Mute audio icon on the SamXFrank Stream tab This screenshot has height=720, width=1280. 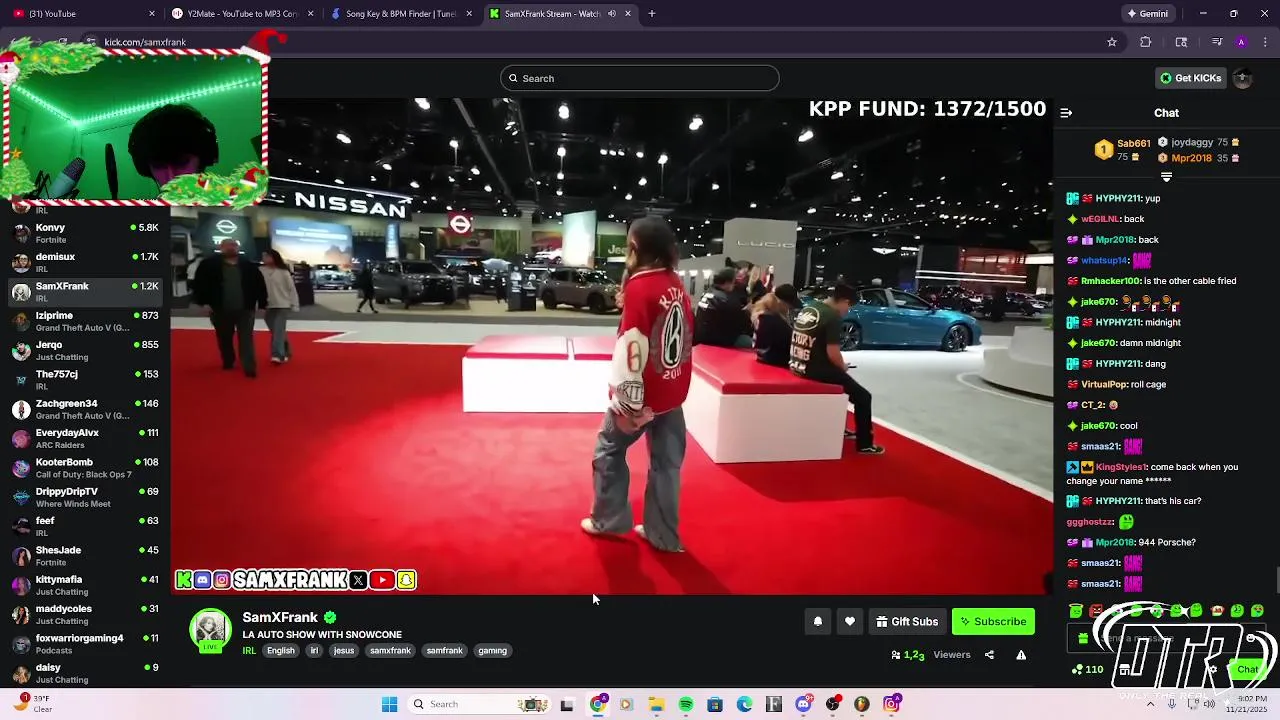click(612, 14)
